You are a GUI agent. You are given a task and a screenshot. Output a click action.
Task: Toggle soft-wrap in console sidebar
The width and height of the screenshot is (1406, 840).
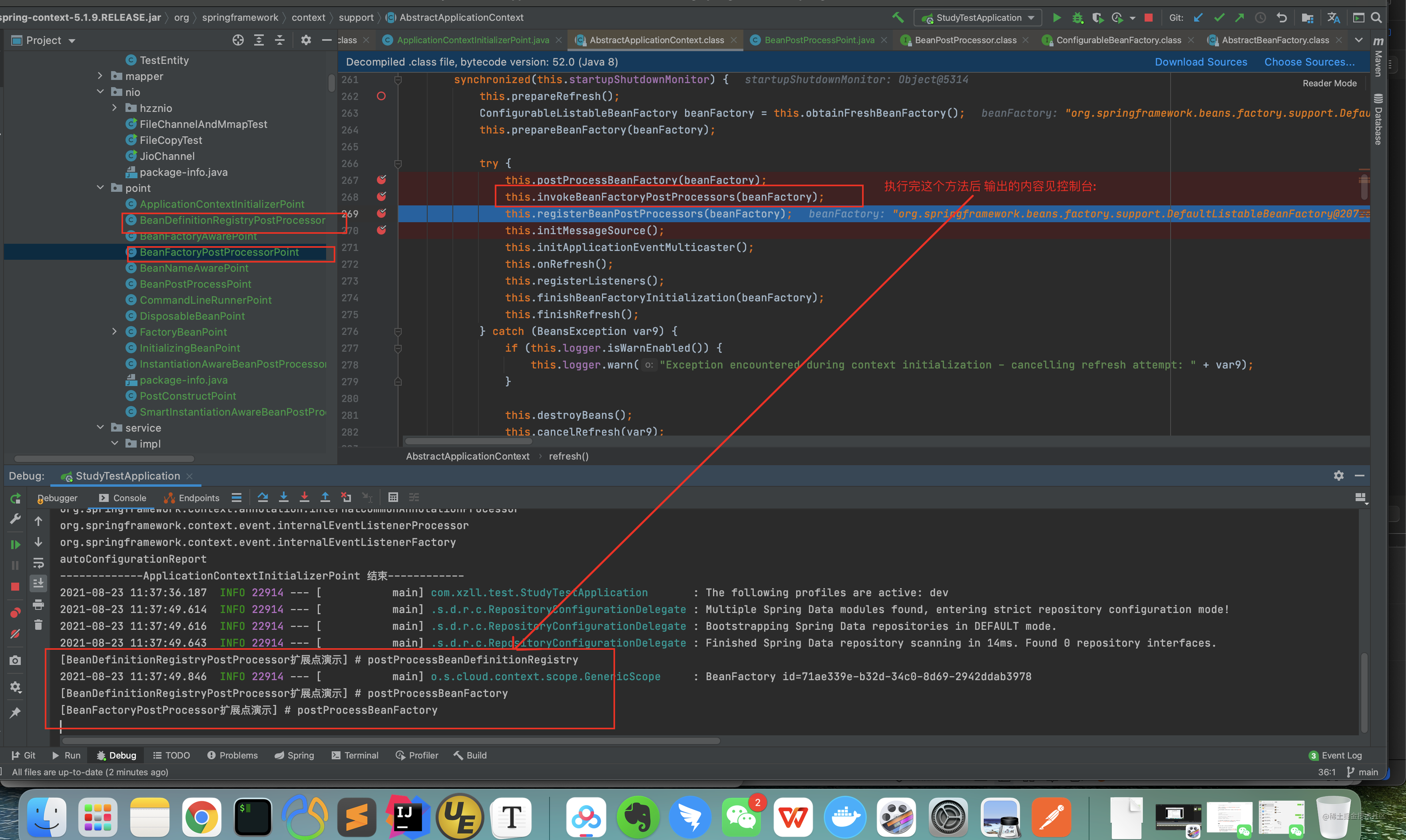click(x=38, y=563)
